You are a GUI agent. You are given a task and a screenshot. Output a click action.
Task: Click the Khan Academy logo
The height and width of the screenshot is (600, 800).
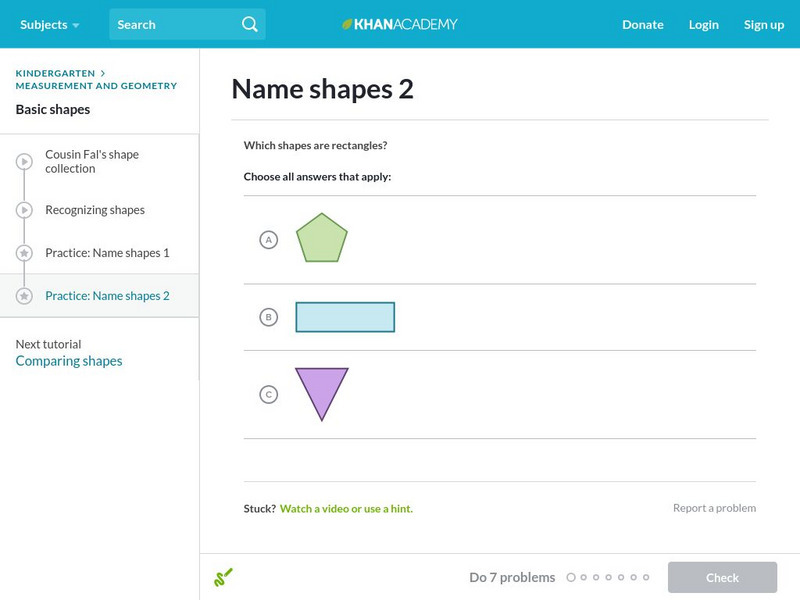tap(399, 24)
